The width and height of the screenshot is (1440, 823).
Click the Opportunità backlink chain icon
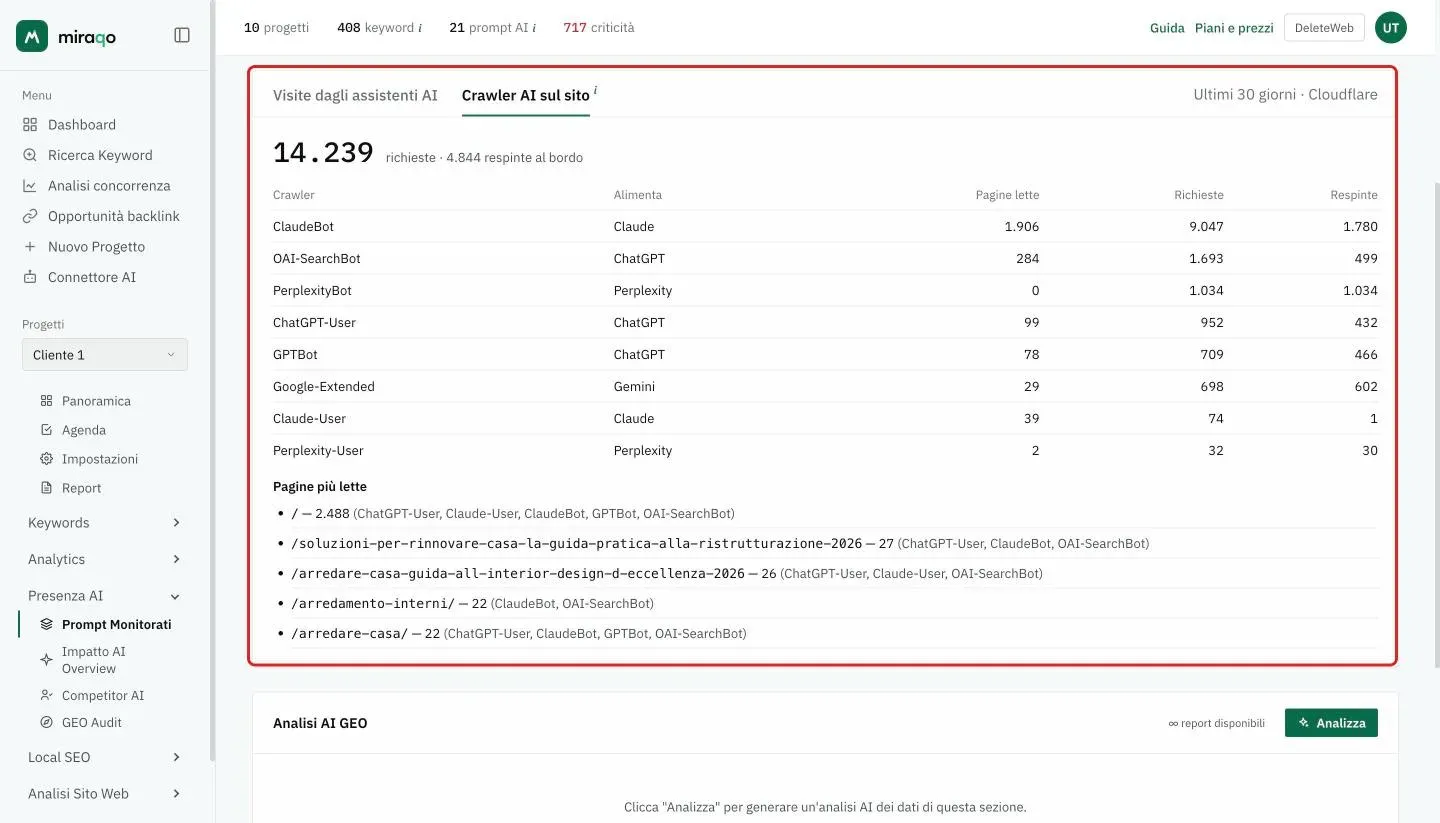pos(30,216)
